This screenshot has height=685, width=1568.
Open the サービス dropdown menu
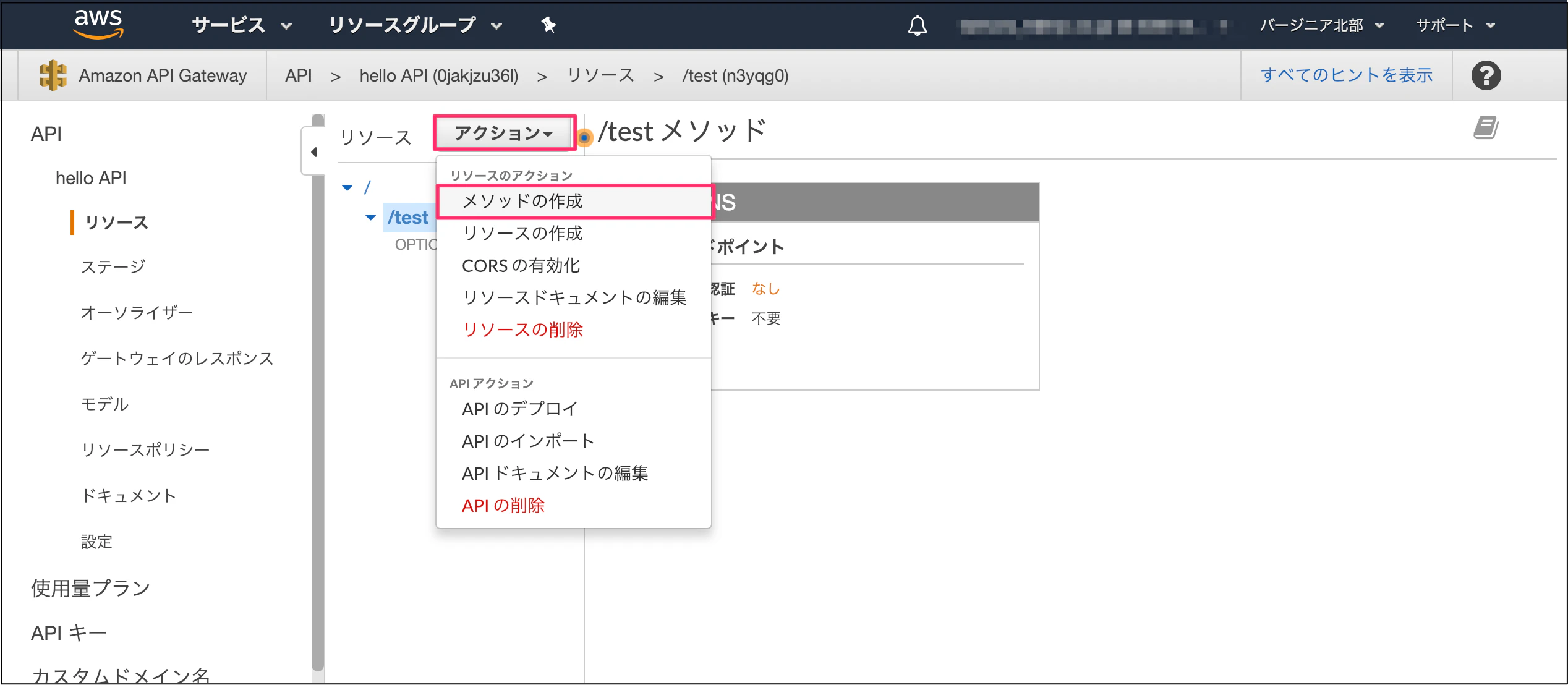point(242,25)
